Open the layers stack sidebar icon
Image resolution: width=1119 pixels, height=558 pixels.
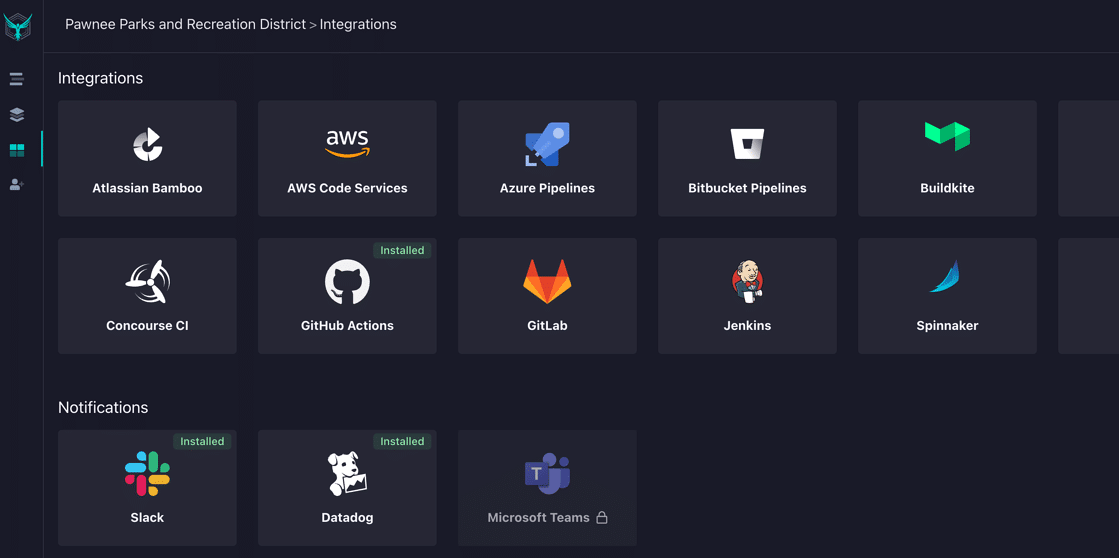17,114
